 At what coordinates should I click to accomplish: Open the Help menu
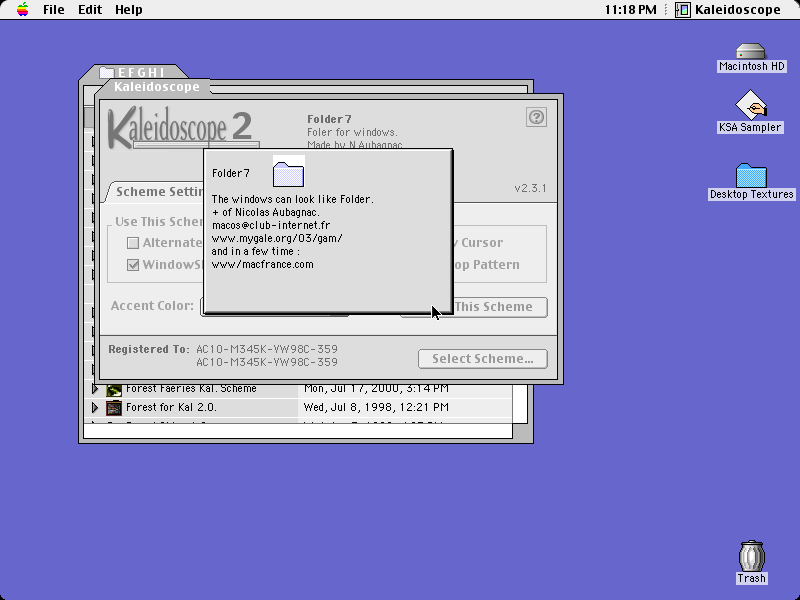coord(129,10)
